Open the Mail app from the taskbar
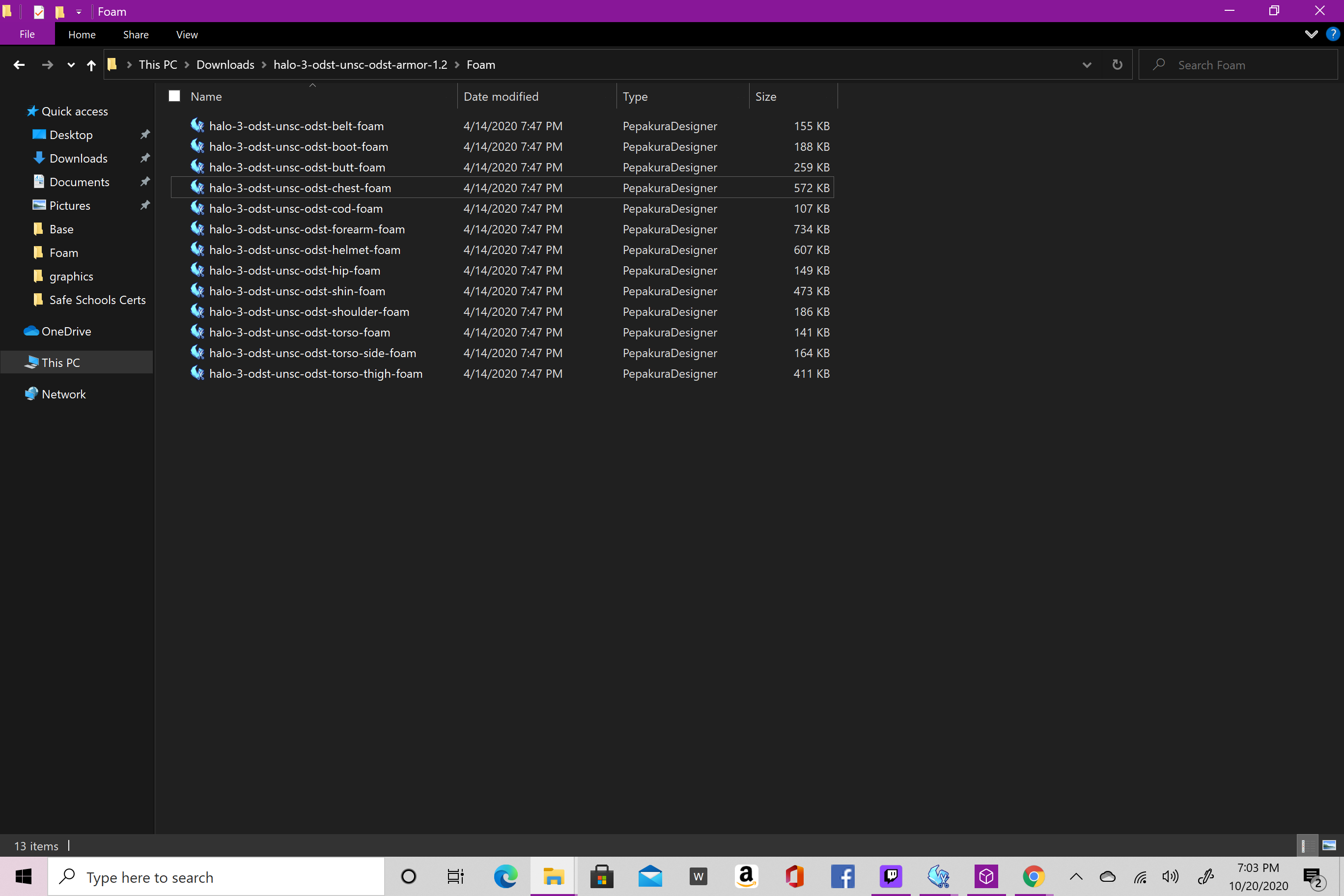The image size is (1344, 896). pyautogui.click(x=650, y=875)
